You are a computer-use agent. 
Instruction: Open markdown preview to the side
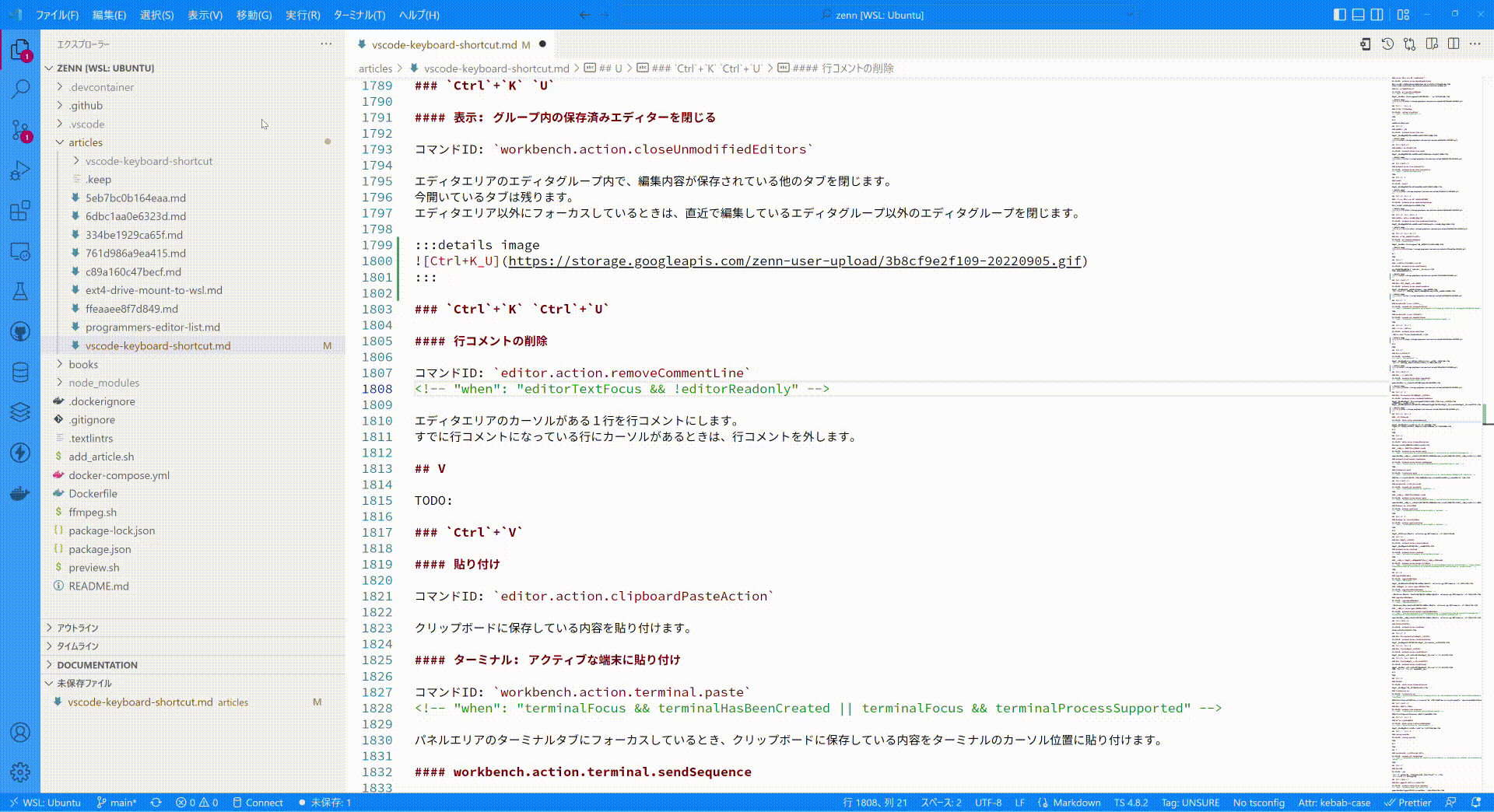pos(1432,44)
